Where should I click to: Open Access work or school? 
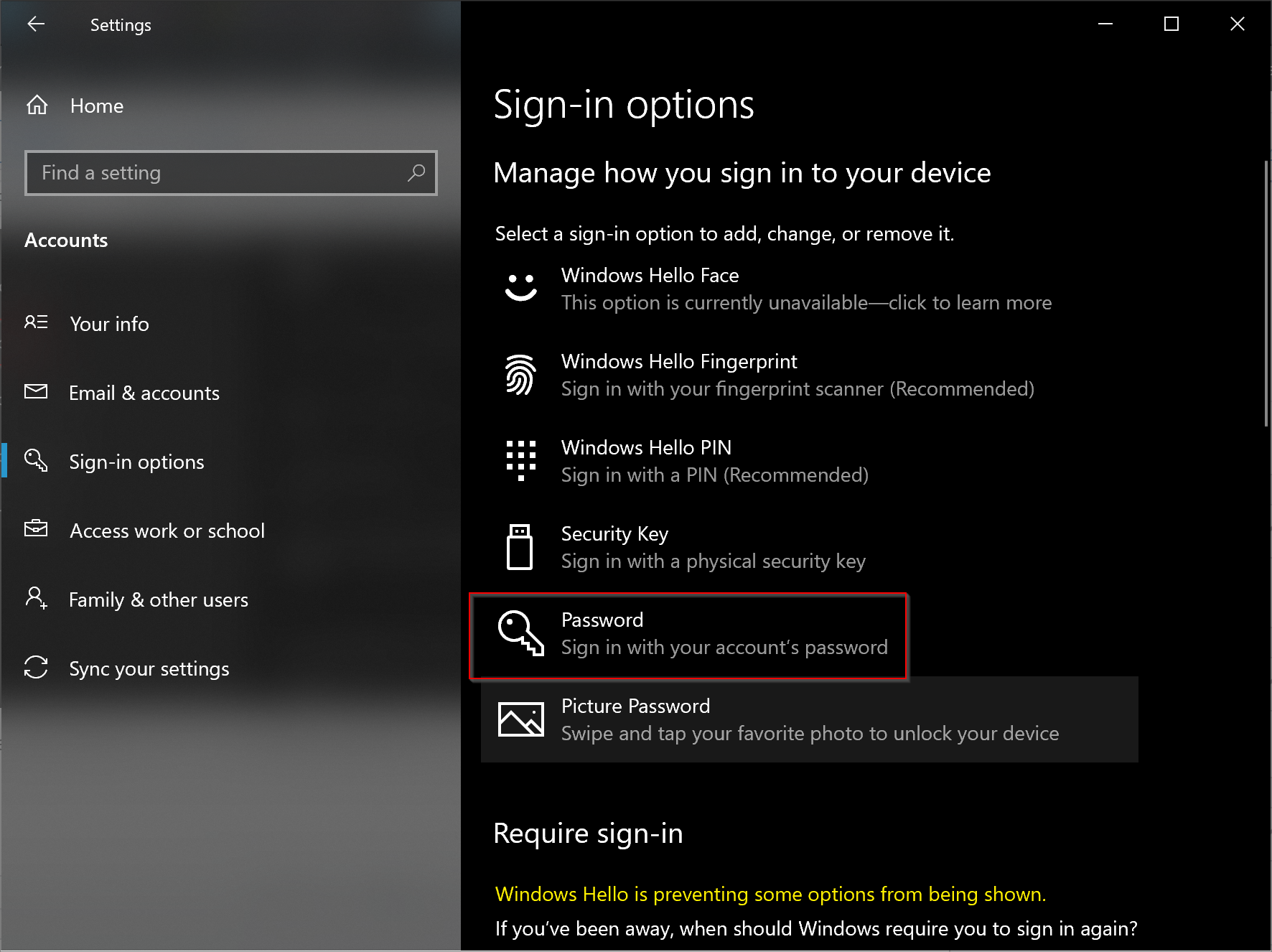click(230, 531)
